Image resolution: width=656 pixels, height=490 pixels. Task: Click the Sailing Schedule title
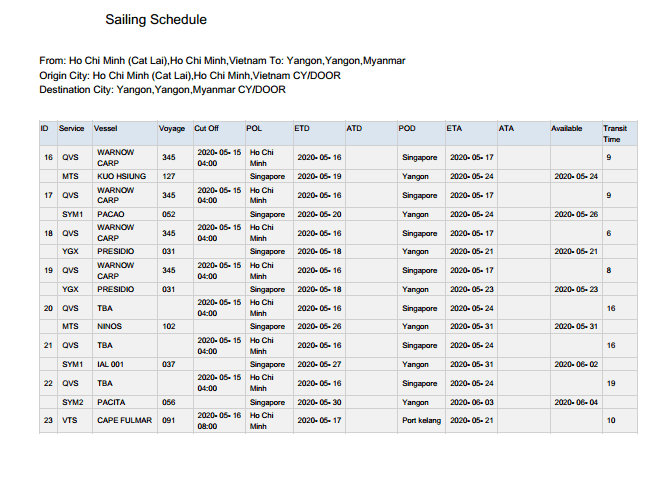pyautogui.click(x=156, y=20)
